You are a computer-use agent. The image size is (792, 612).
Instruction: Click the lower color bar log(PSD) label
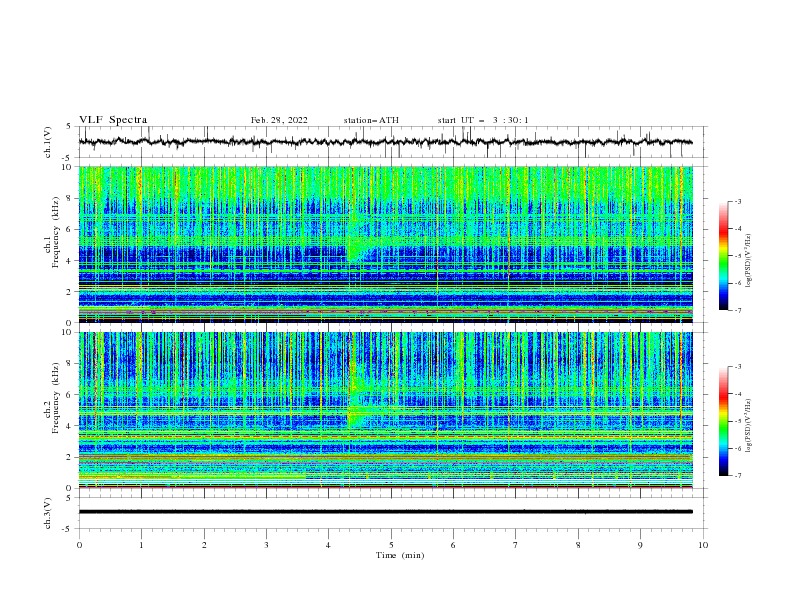748,426
